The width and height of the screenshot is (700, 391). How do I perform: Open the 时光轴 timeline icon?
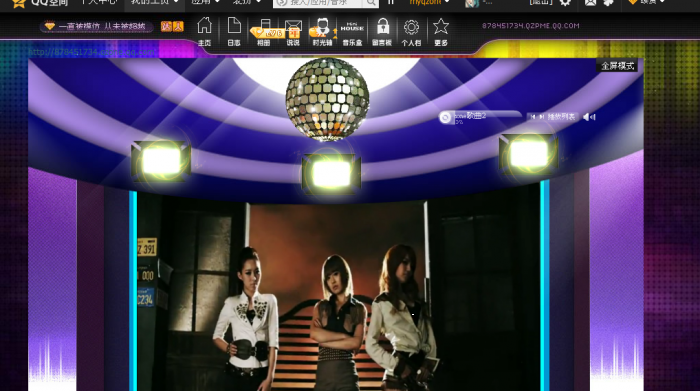[322, 31]
